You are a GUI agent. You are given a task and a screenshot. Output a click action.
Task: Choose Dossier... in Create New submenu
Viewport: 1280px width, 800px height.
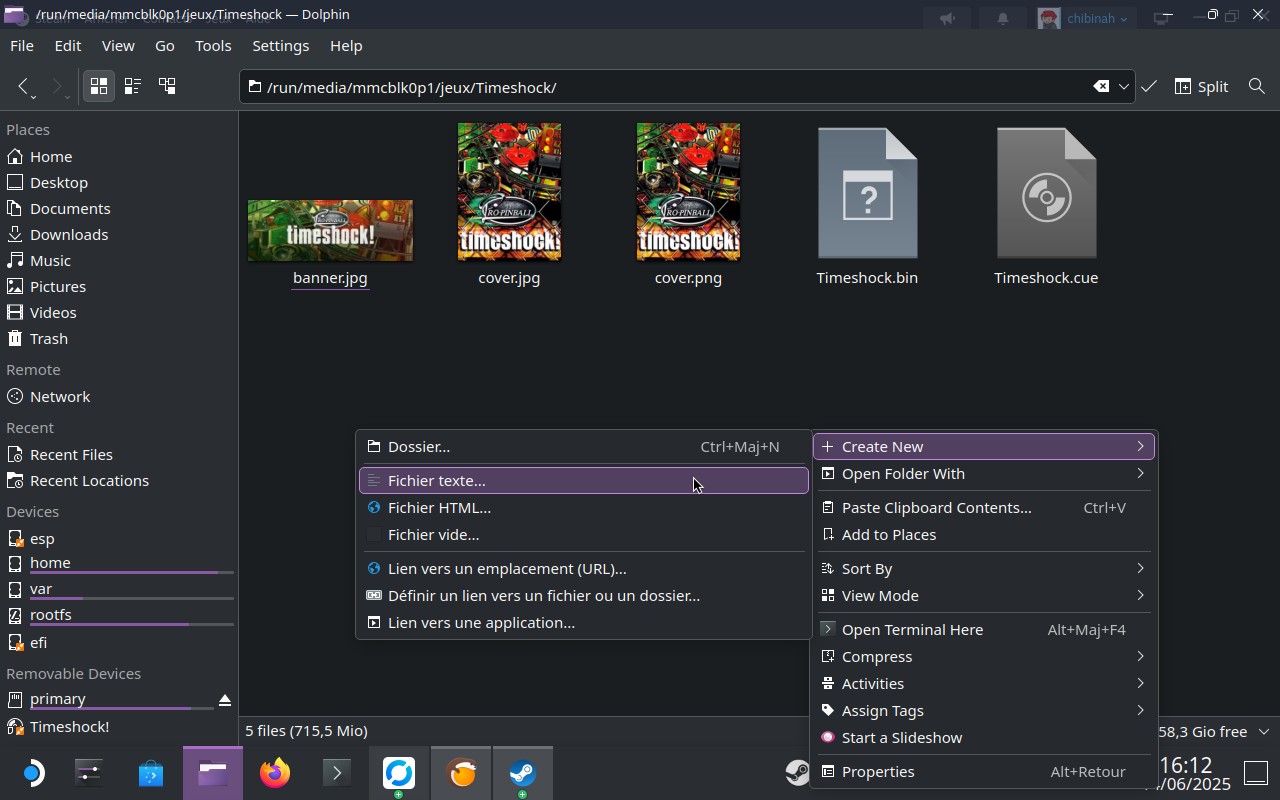pyautogui.click(x=583, y=447)
